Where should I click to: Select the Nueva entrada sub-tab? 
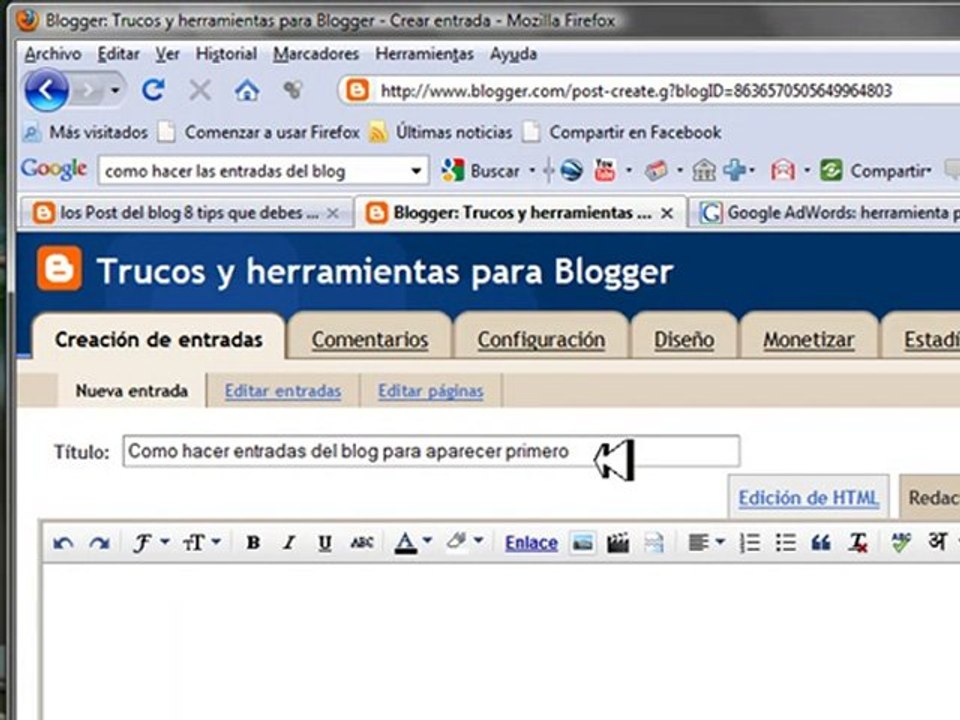[132, 391]
